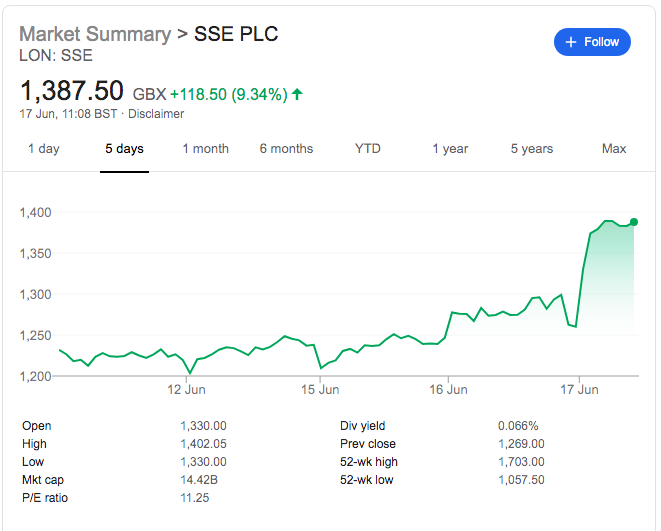This screenshot has width=661, height=531.
Task: Click the Mkt cap value 14.42B
Action: 199,480
